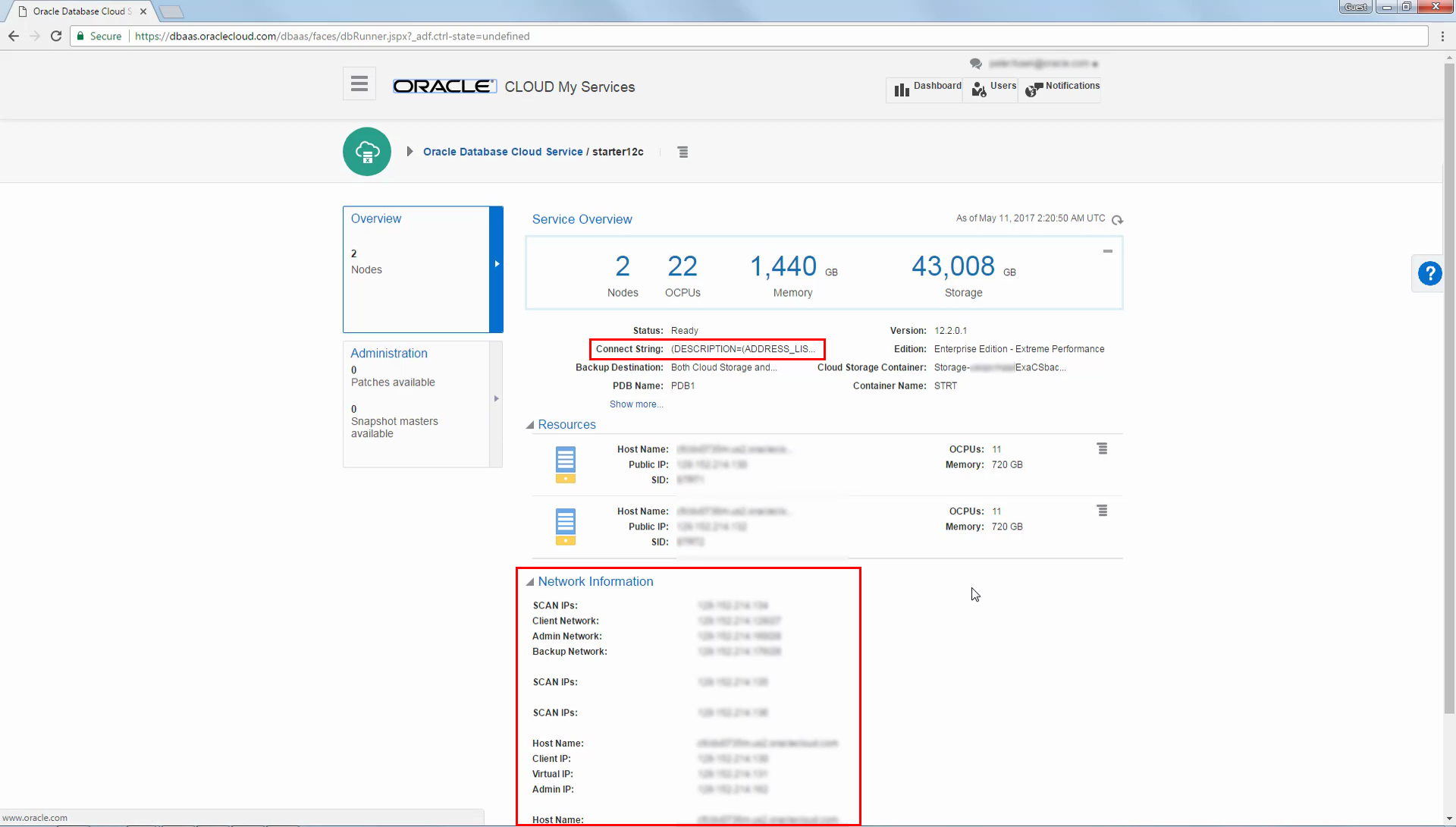The image size is (1456, 827).
Task: Click the Connect String value
Action: tap(742, 349)
